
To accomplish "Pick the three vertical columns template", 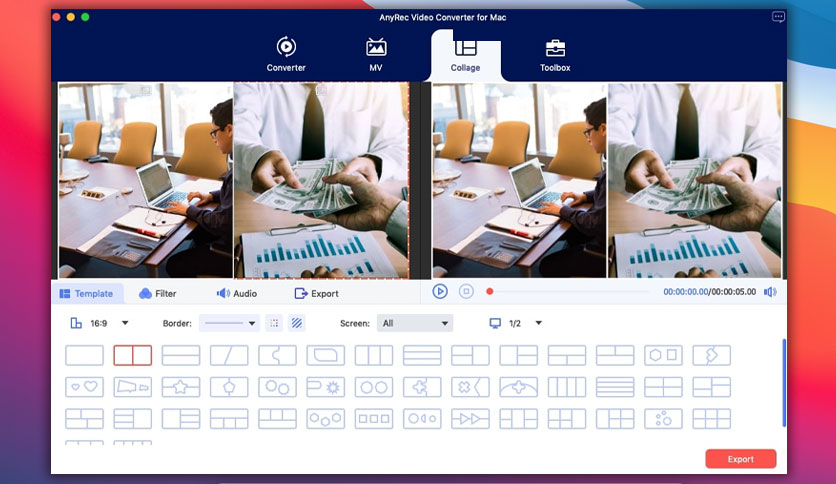I will click(374, 356).
